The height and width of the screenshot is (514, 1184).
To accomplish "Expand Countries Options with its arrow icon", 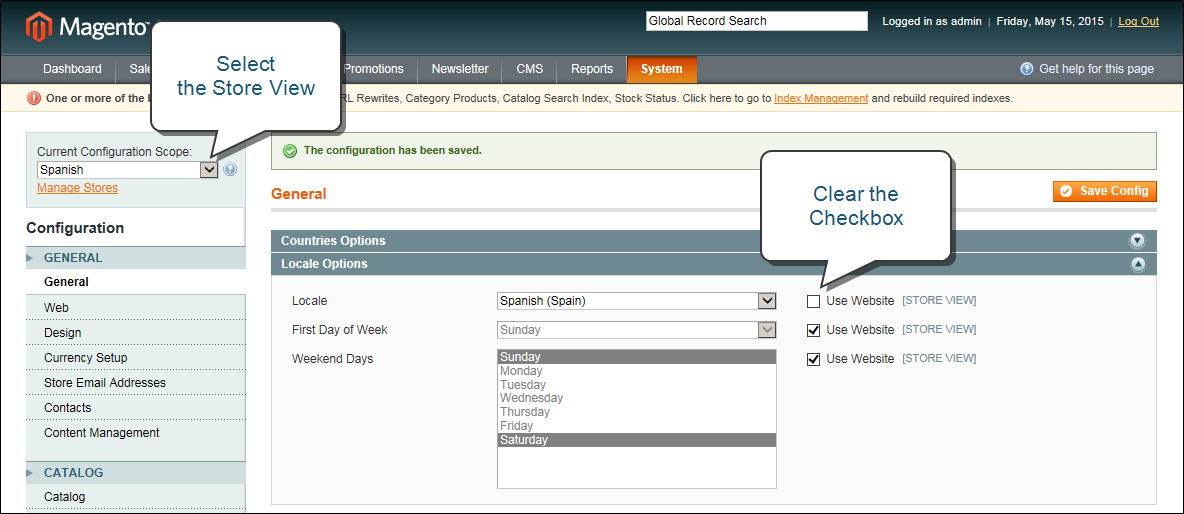I will (1137, 241).
